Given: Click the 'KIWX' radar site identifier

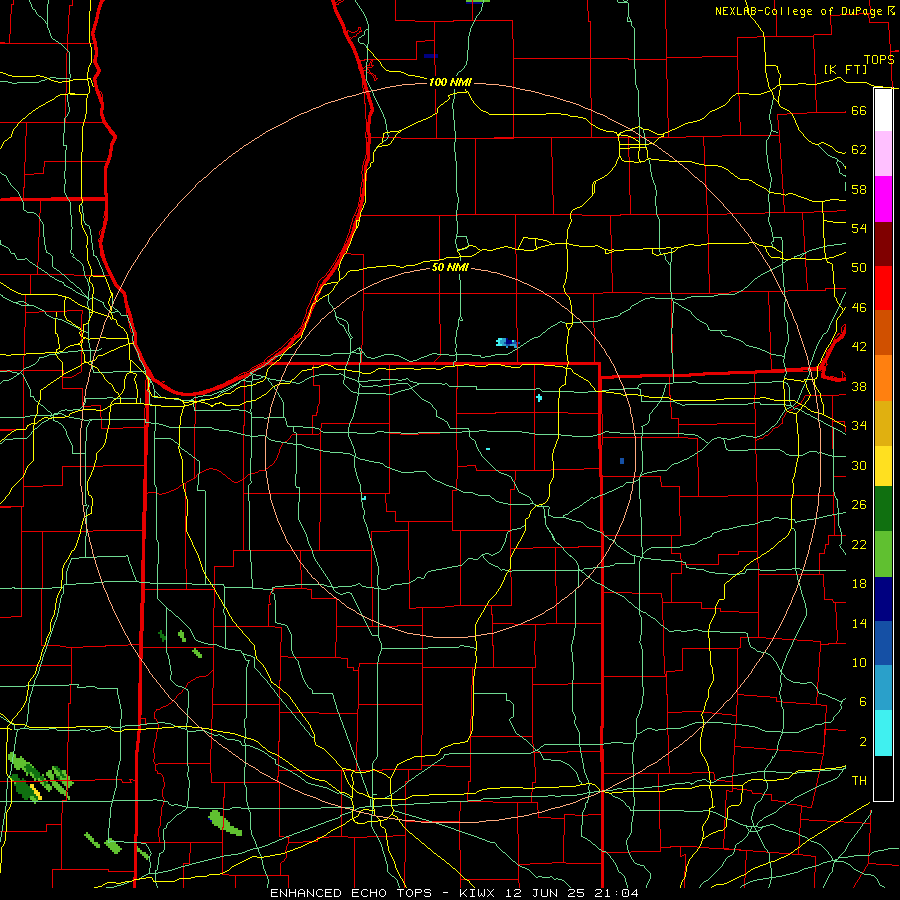Looking at the screenshot, I should coord(479,893).
